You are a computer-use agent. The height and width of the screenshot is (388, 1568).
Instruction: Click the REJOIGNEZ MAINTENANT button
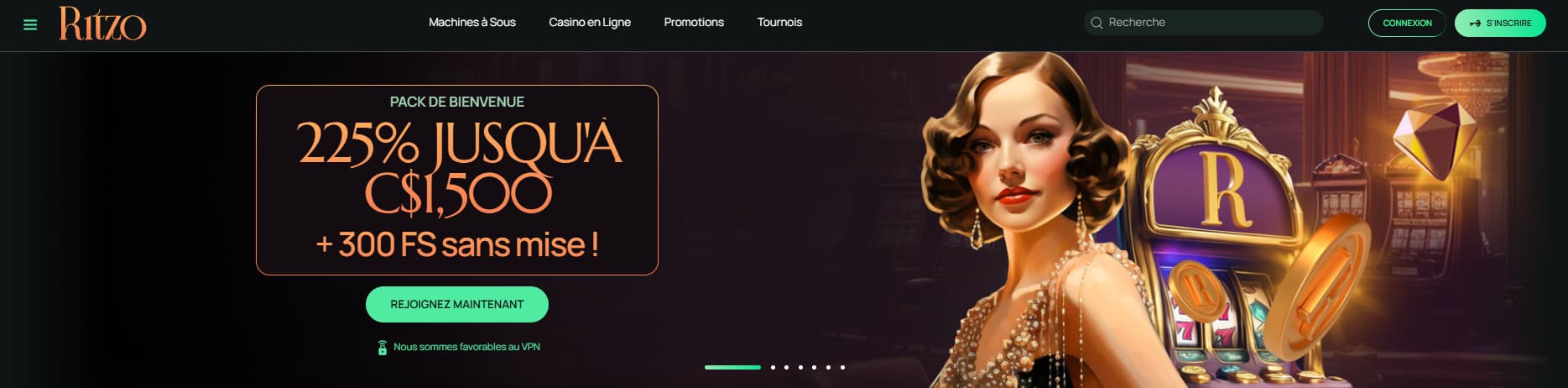tap(457, 304)
